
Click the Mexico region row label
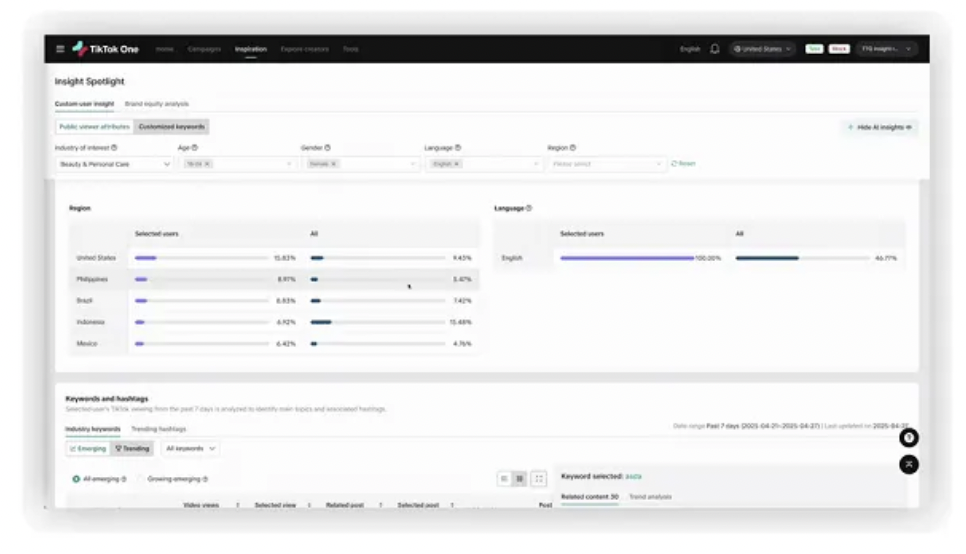[87, 344]
